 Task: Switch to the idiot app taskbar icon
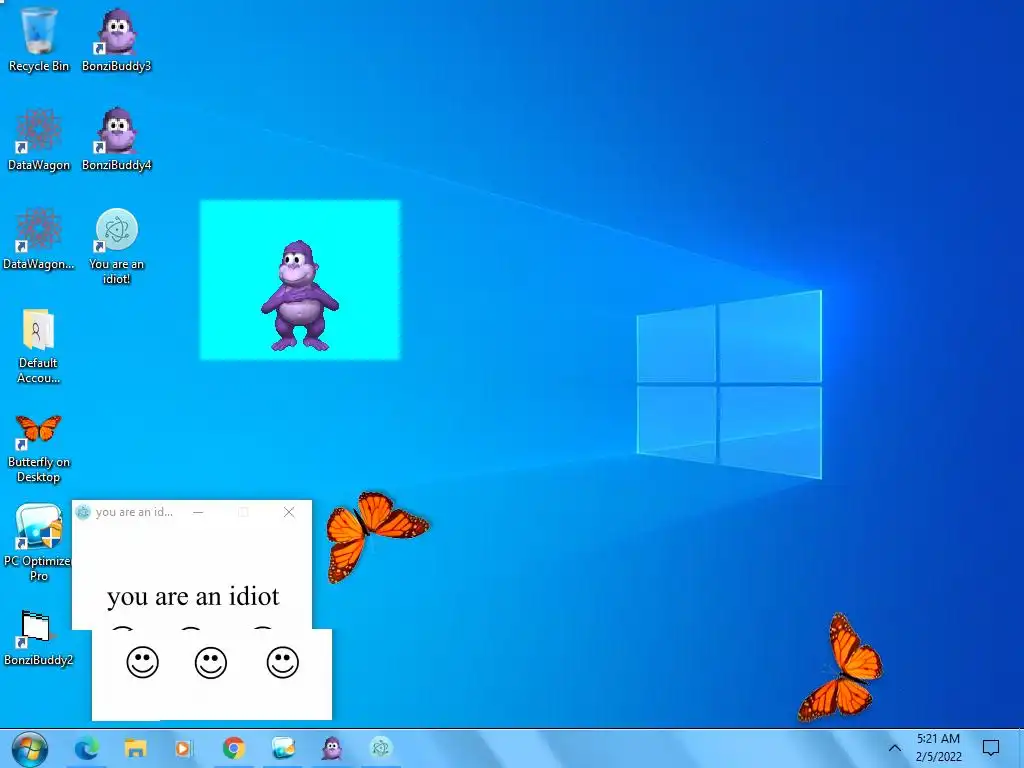coord(381,748)
